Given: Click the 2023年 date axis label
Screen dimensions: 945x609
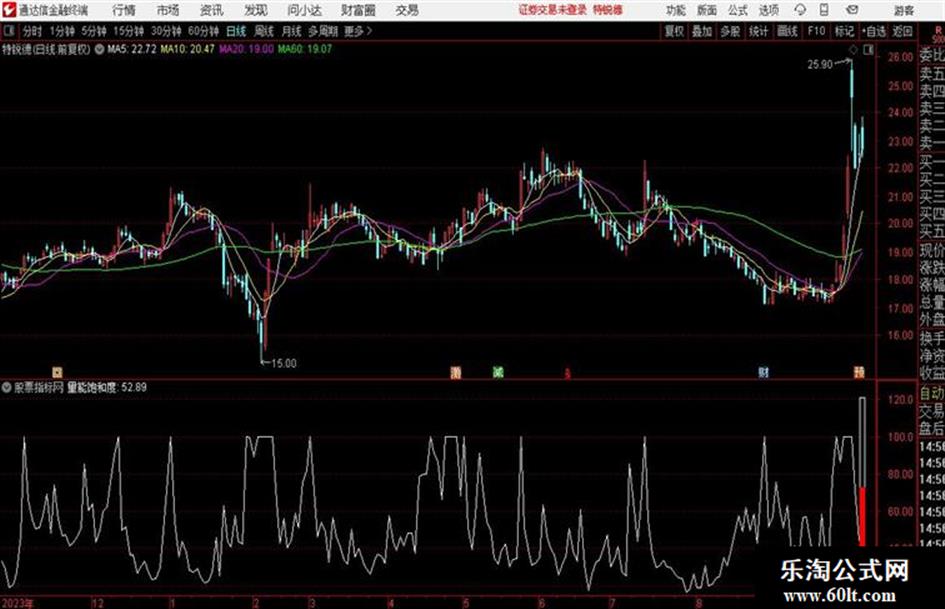Looking at the screenshot, I should click(17, 602).
